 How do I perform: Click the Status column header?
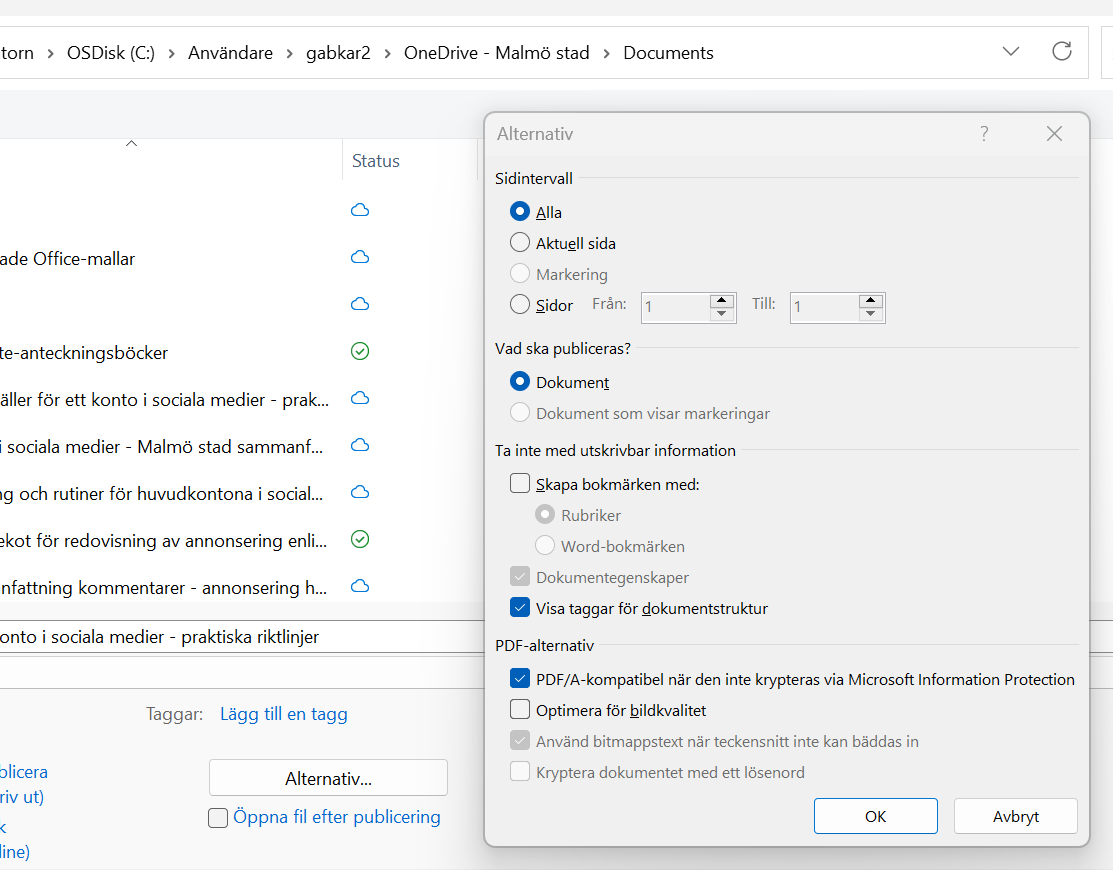coord(376,161)
